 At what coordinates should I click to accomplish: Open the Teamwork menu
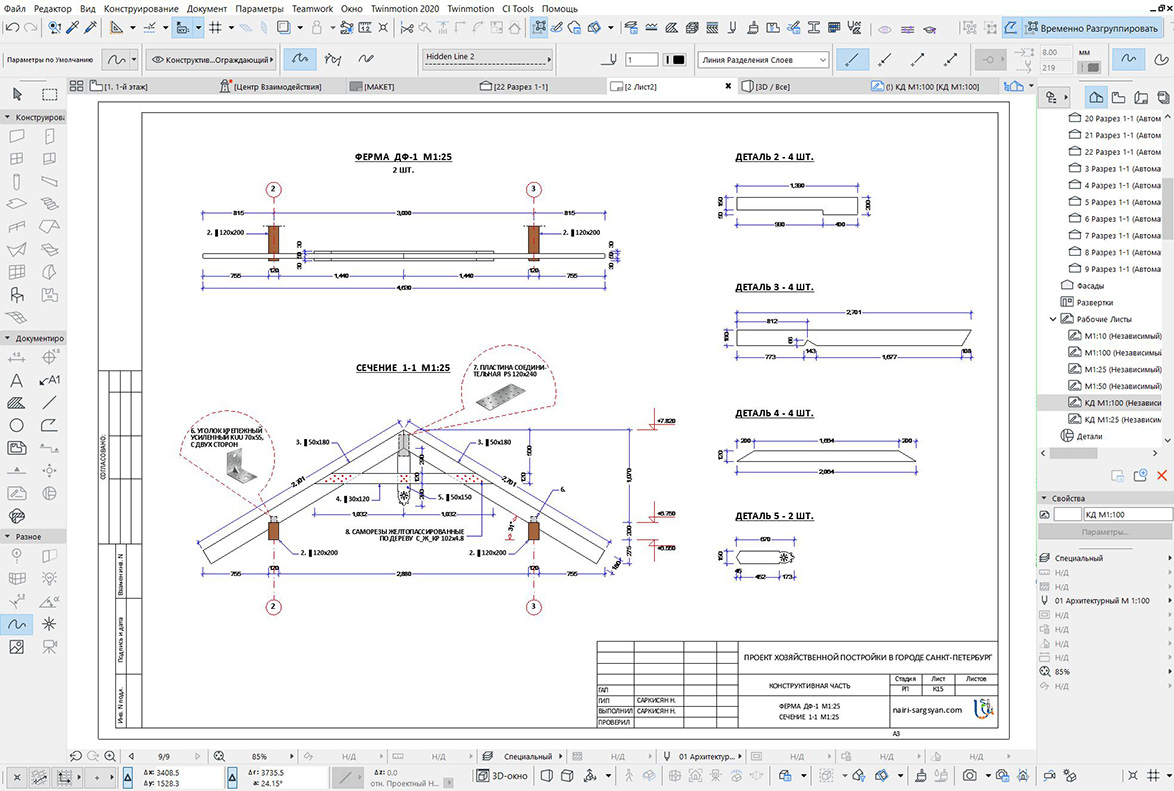pos(312,8)
